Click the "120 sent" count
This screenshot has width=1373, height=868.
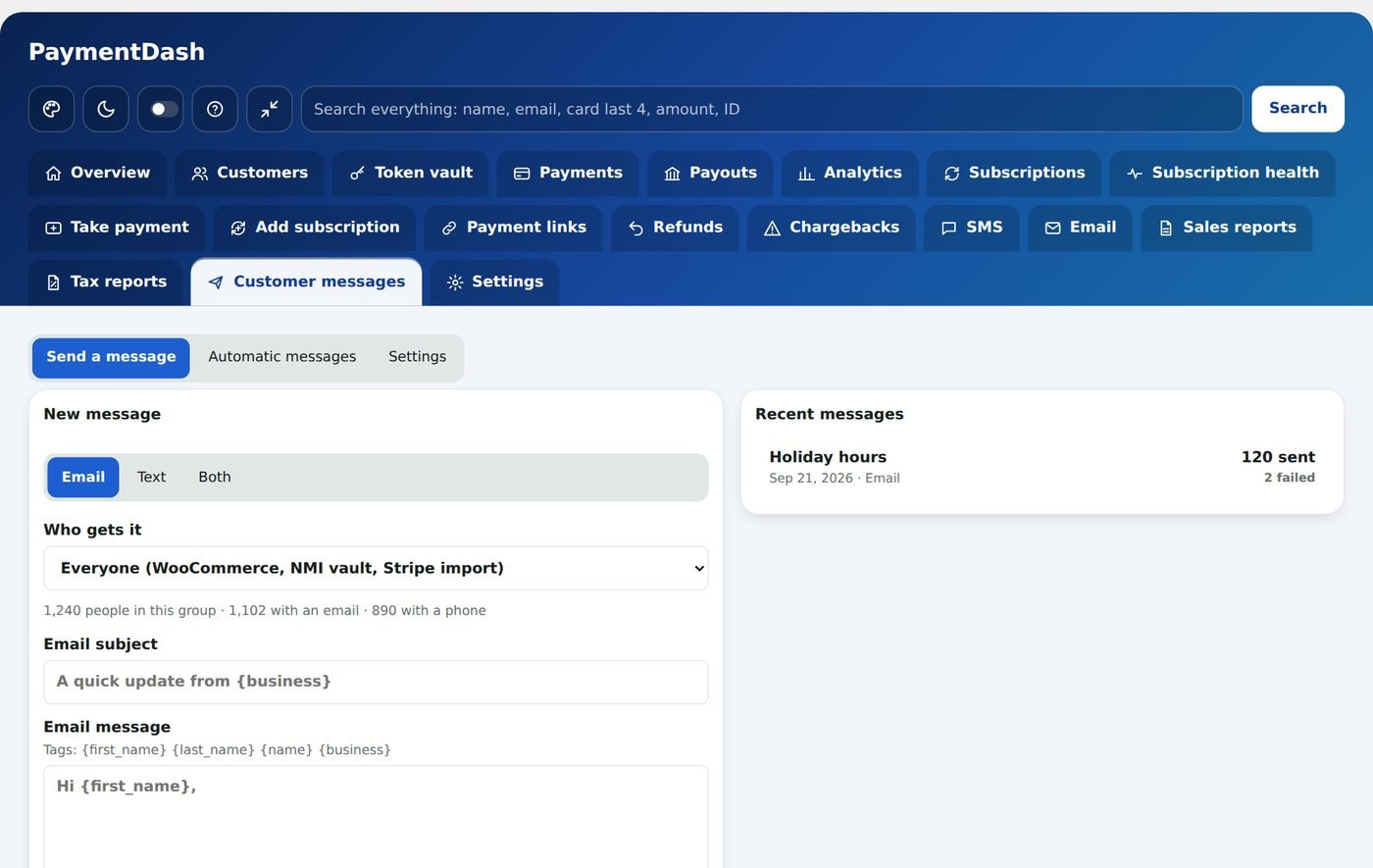click(1278, 457)
